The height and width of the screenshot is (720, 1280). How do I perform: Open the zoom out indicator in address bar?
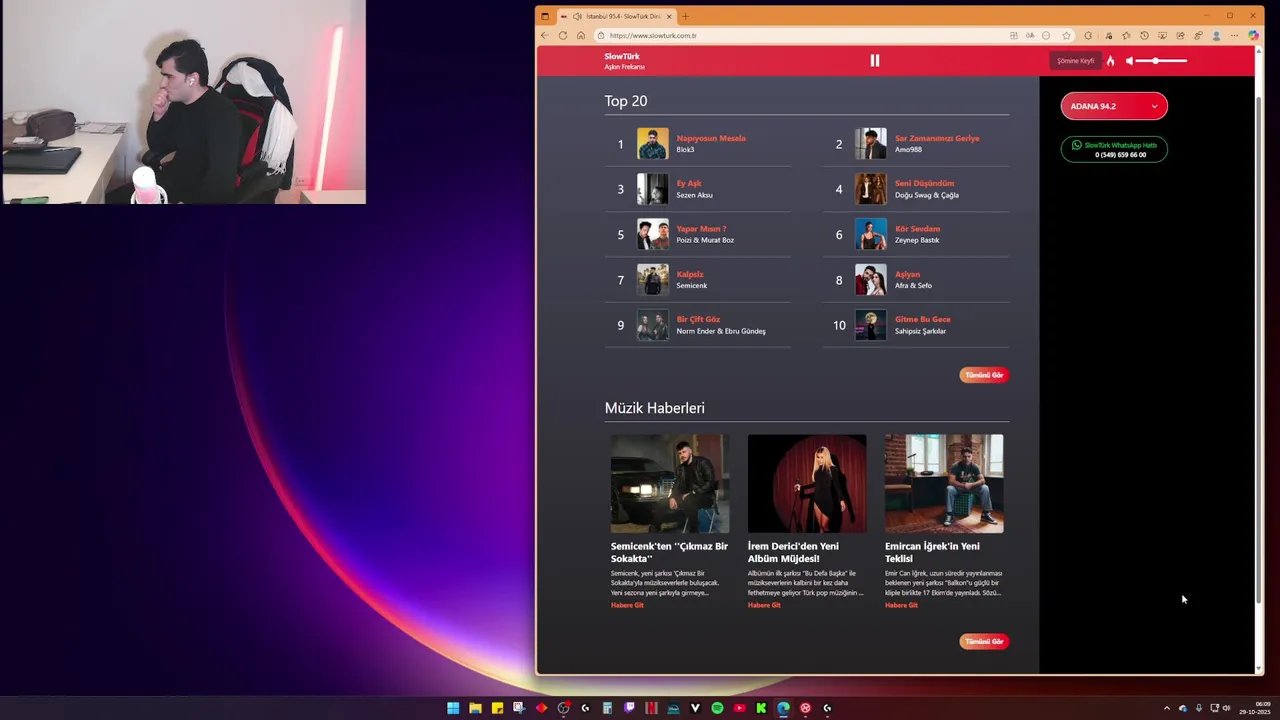click(1046, 35)
